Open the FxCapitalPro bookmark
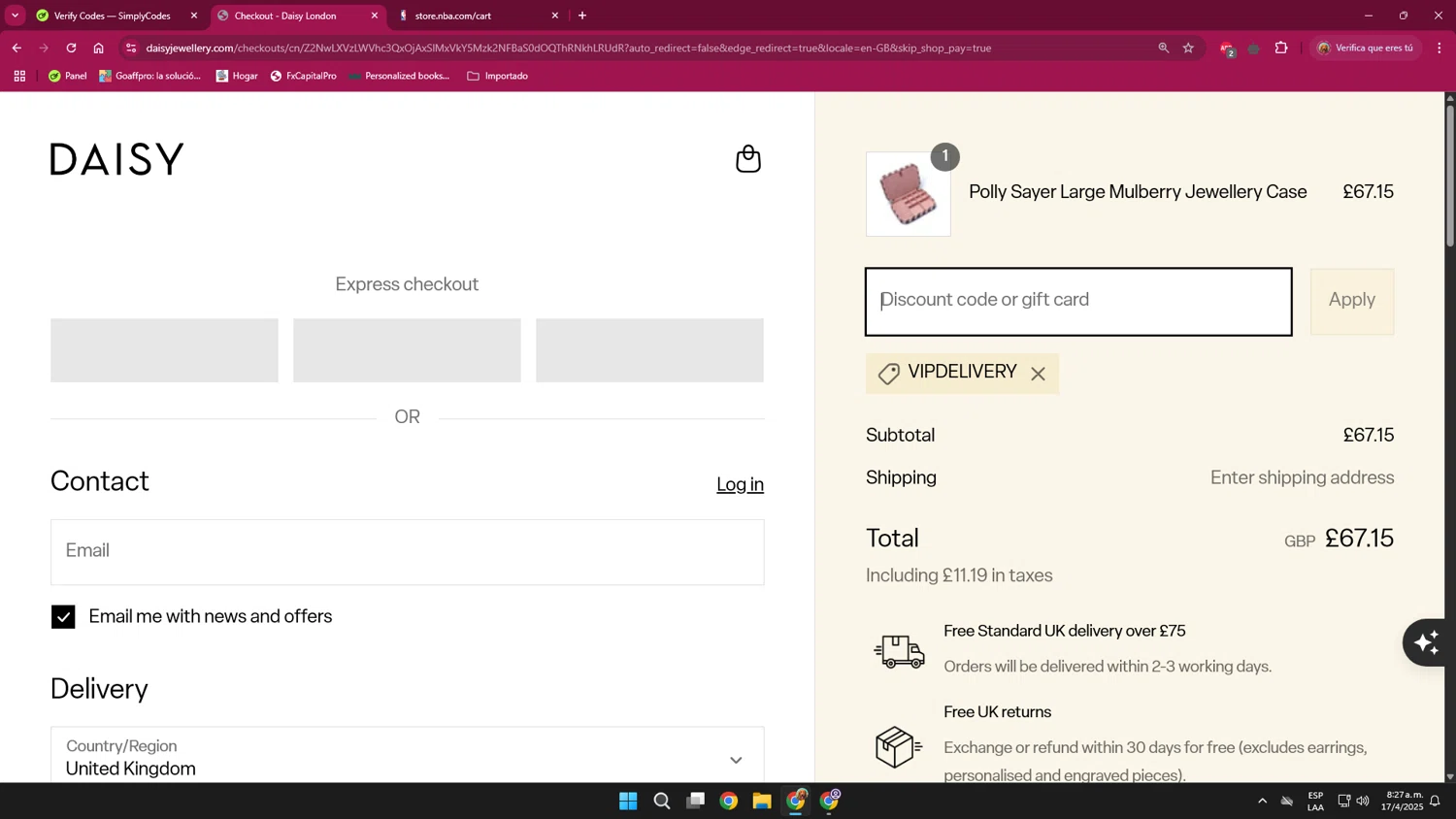1456x819 pixels. 303,76
